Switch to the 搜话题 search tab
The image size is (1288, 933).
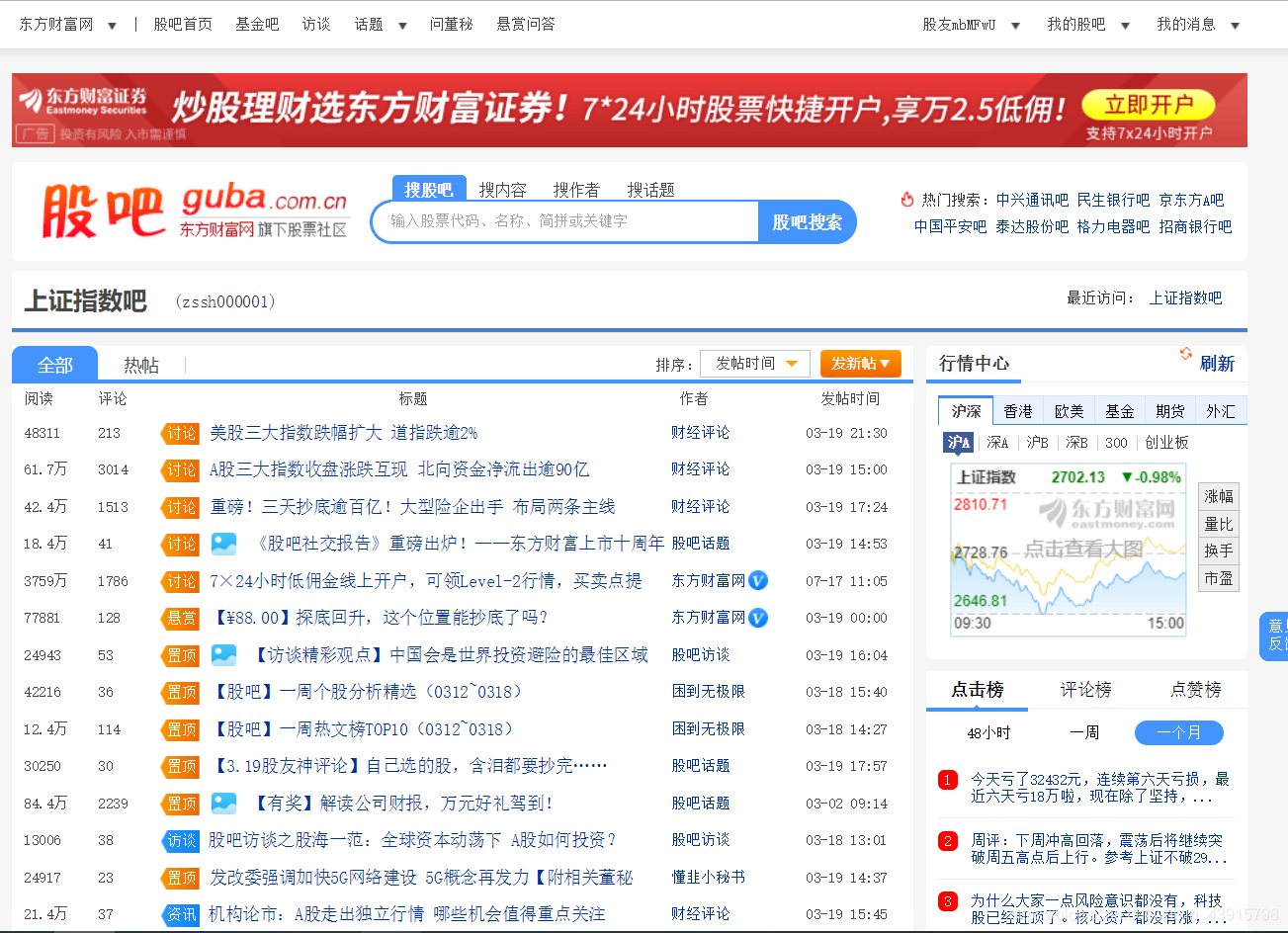(x=650, y=190)
